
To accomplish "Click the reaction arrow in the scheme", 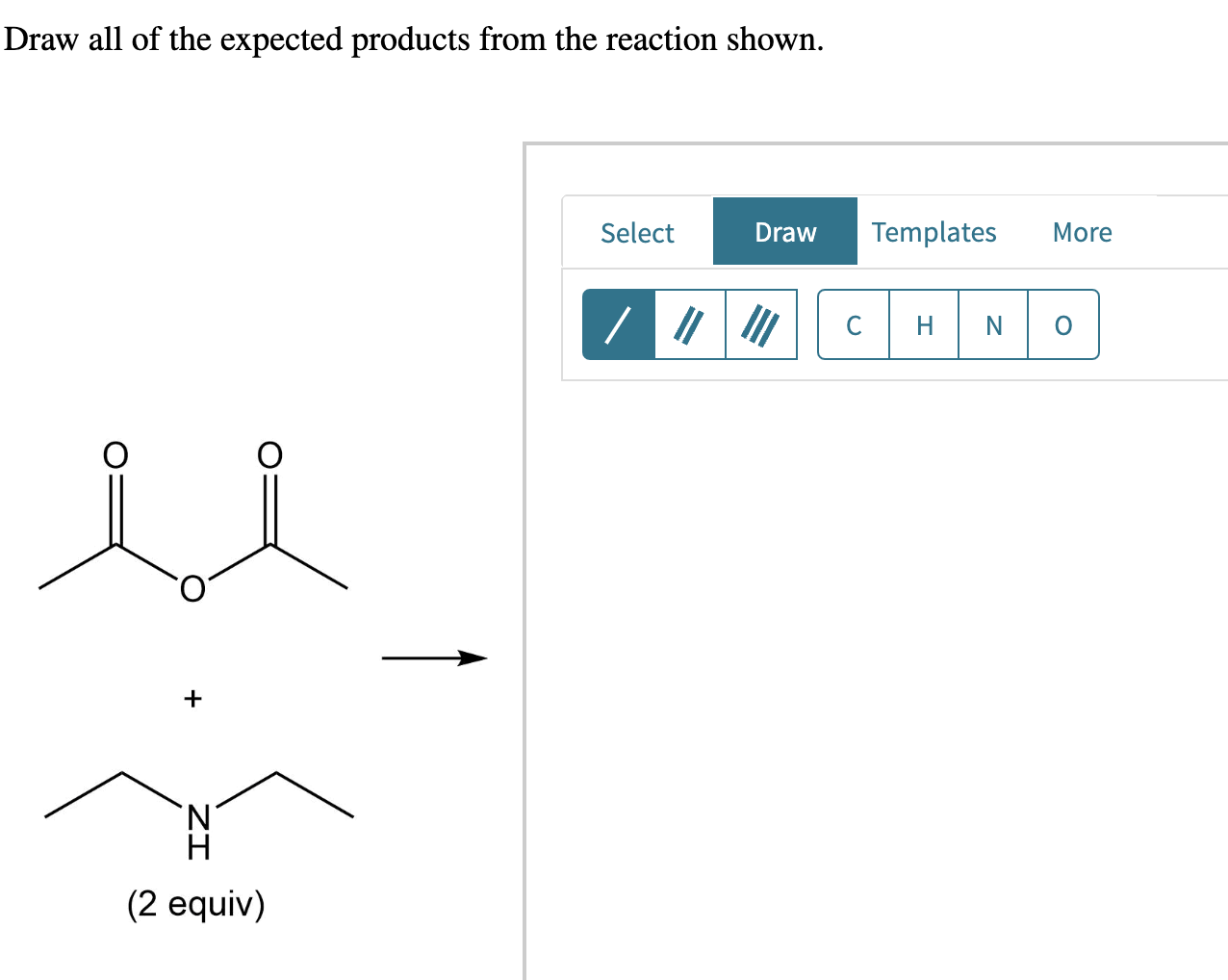I will pyautogui.click(x=435, y=658).
